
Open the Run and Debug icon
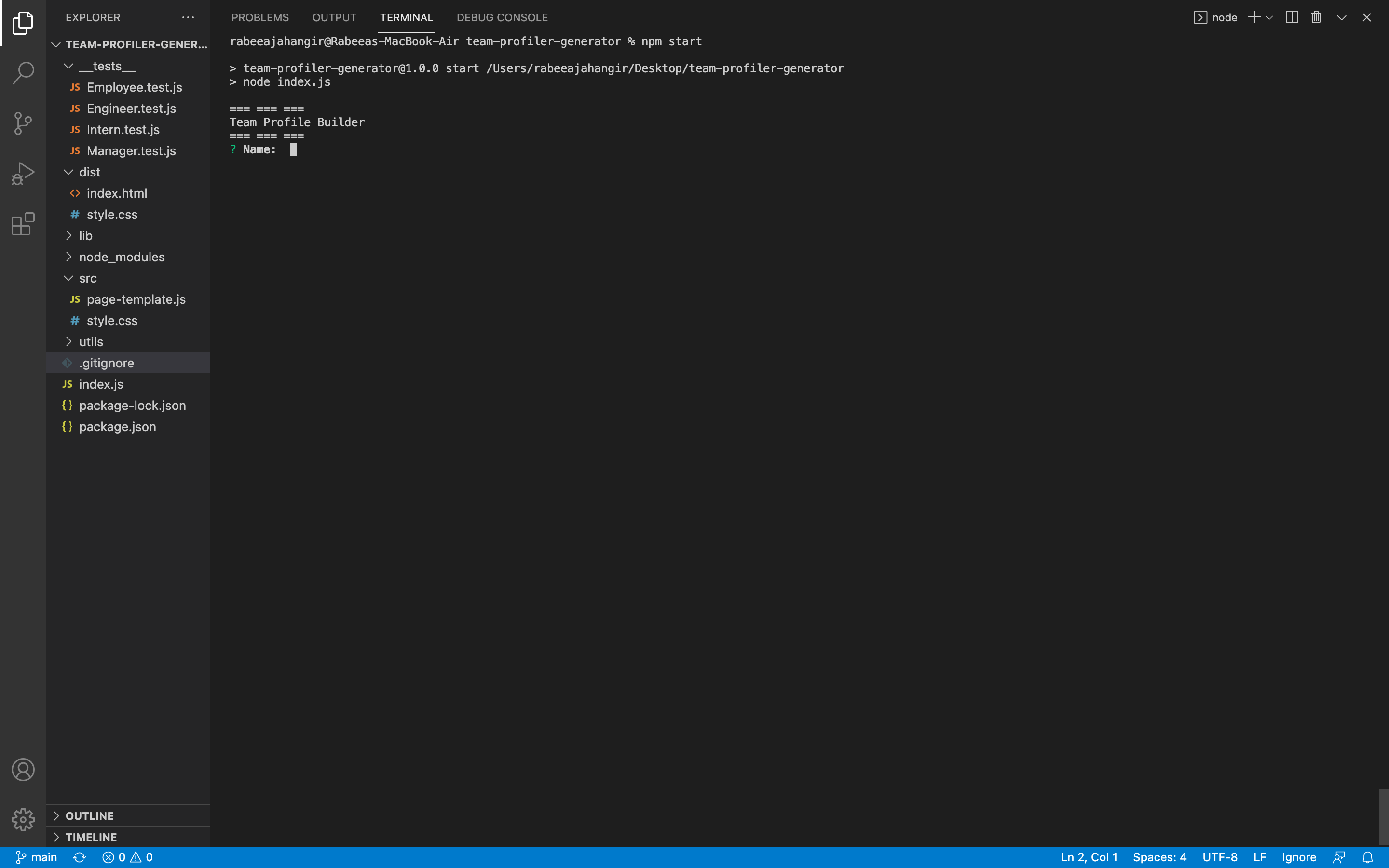click(x=23, y=172)
